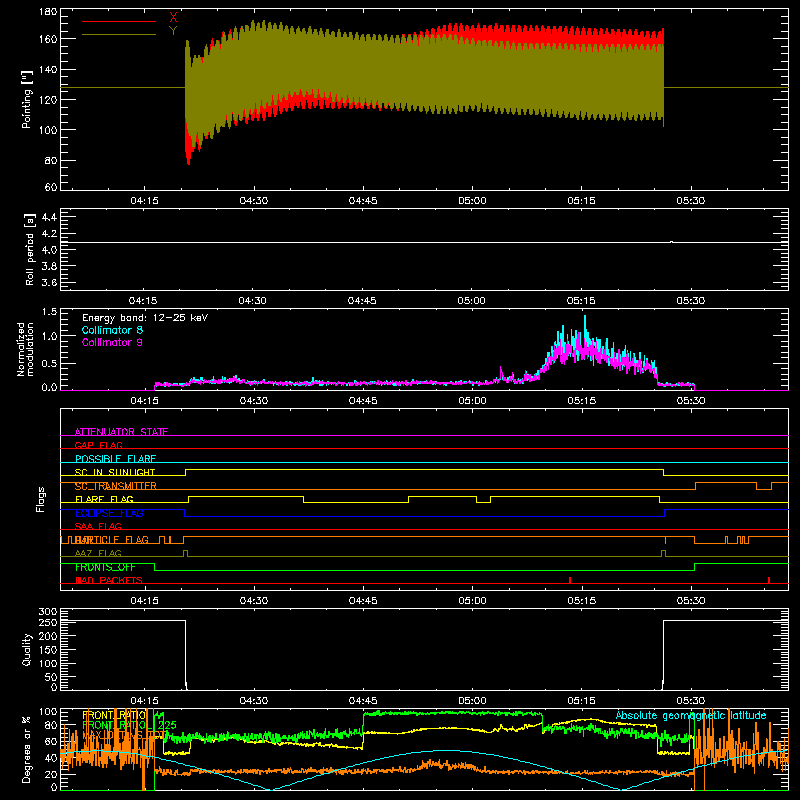Viewport: 800px width, 800px height.
Task: Click the SAA_FLAG label
Action: (x=98, y=526)
